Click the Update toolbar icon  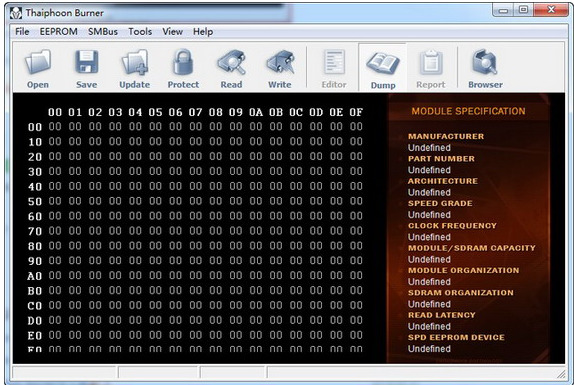point(135,62)
